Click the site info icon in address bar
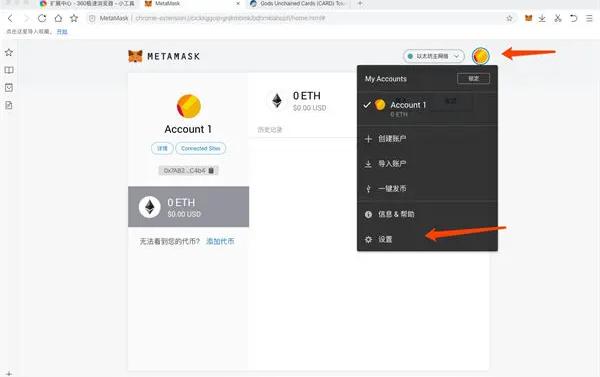600x377 pixels. pos(92,18)
